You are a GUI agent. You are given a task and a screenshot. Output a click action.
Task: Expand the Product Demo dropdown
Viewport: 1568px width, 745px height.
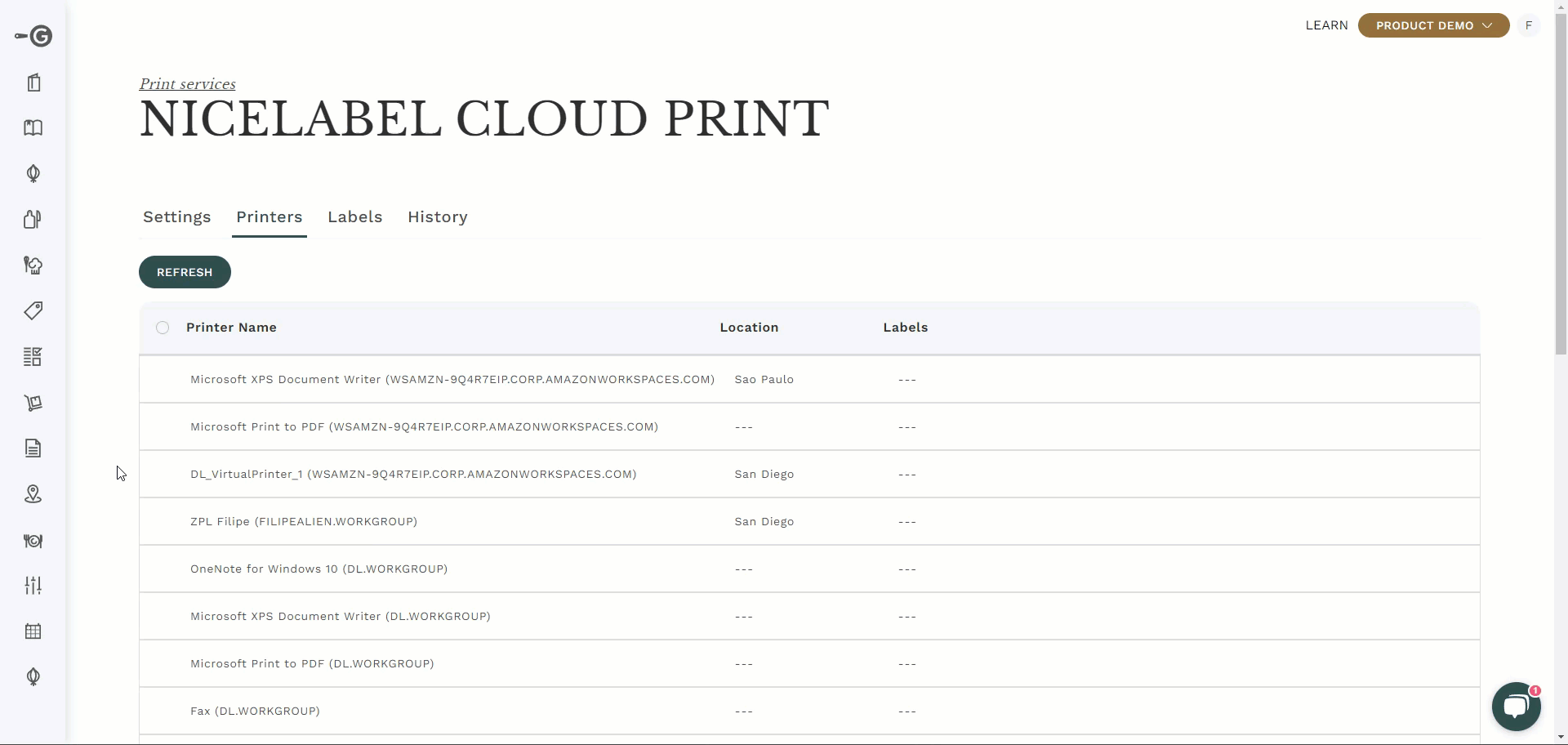coord(1433,25)
